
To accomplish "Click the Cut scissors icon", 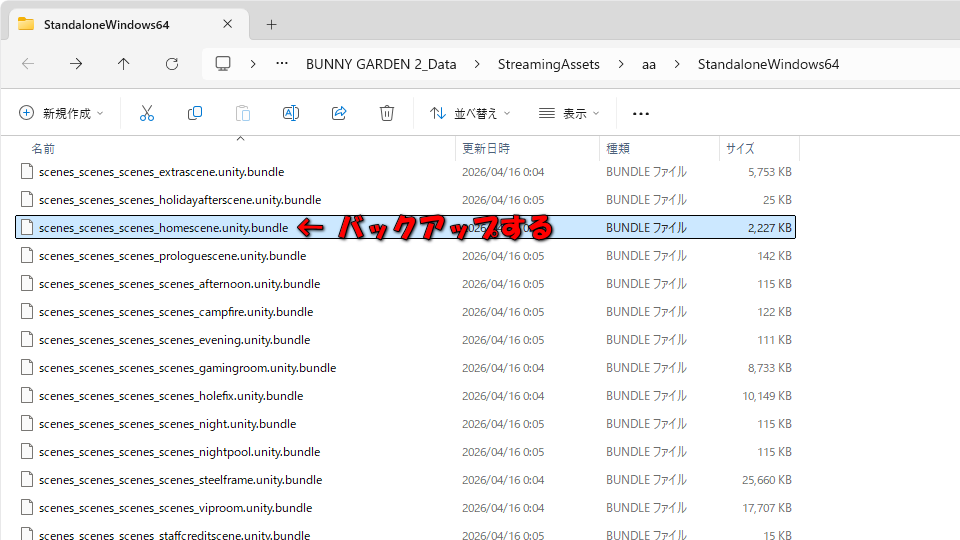I will pyautogui.click(x=147, y=114).
